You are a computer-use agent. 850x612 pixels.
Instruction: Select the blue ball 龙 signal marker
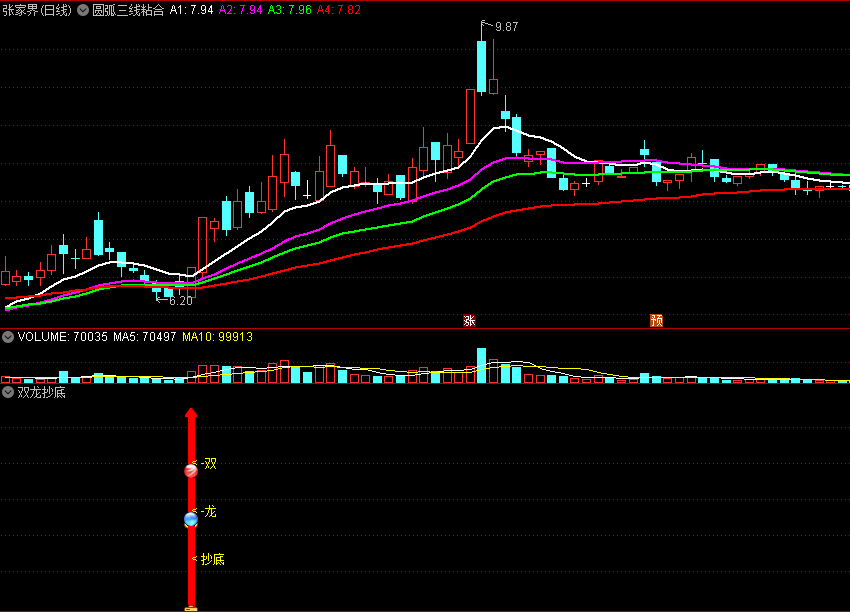tap(191, 519)
